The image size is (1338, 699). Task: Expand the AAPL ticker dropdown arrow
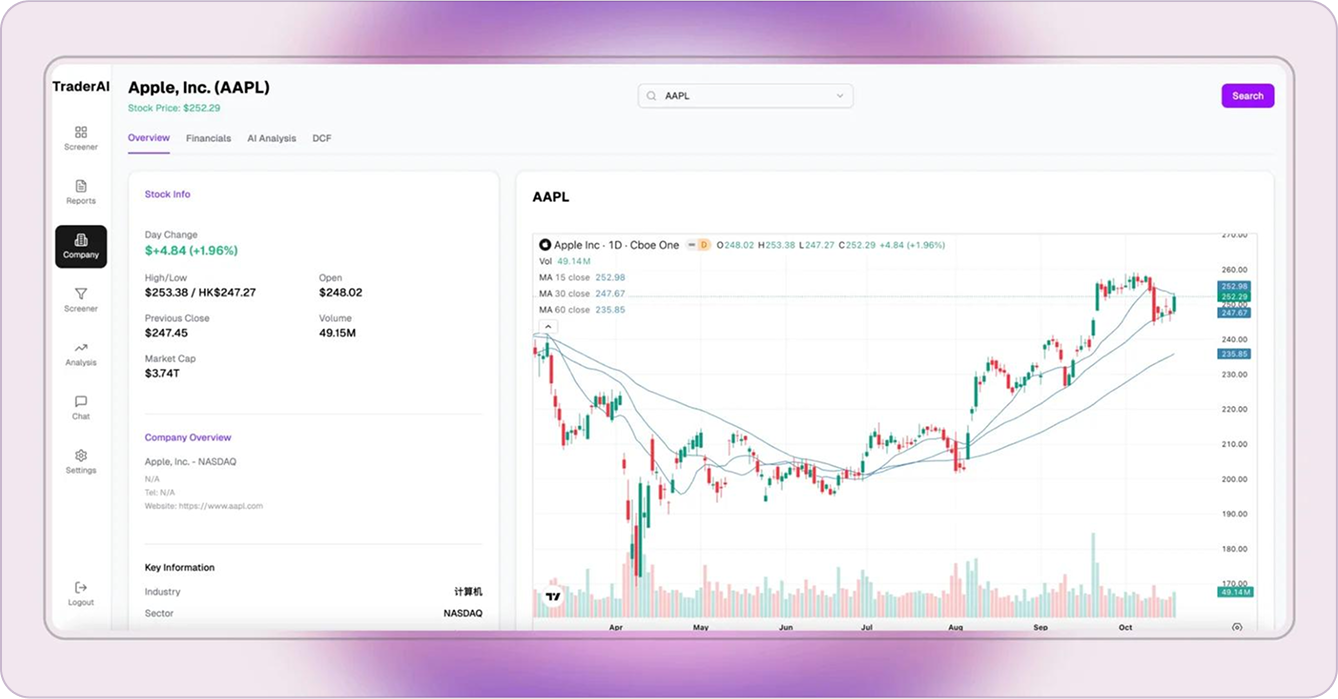tap(840, 96)
